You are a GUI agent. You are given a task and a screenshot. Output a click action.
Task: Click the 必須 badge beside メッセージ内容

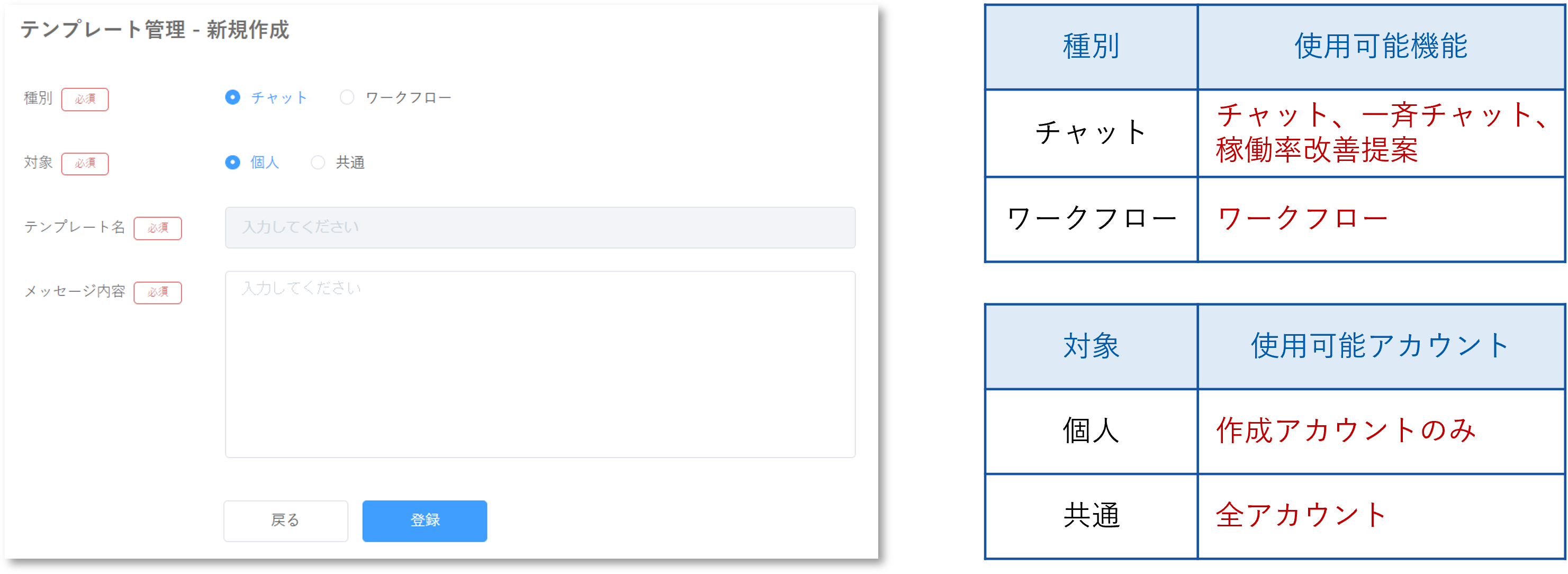(x=158, y=293)
